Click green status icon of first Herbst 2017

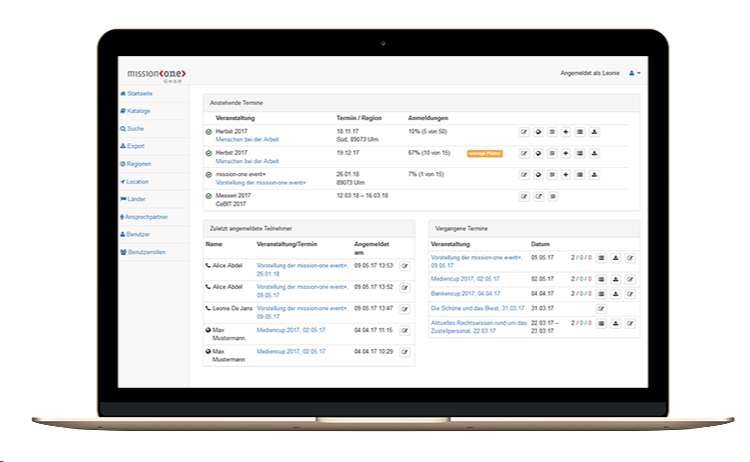[209, 131]
